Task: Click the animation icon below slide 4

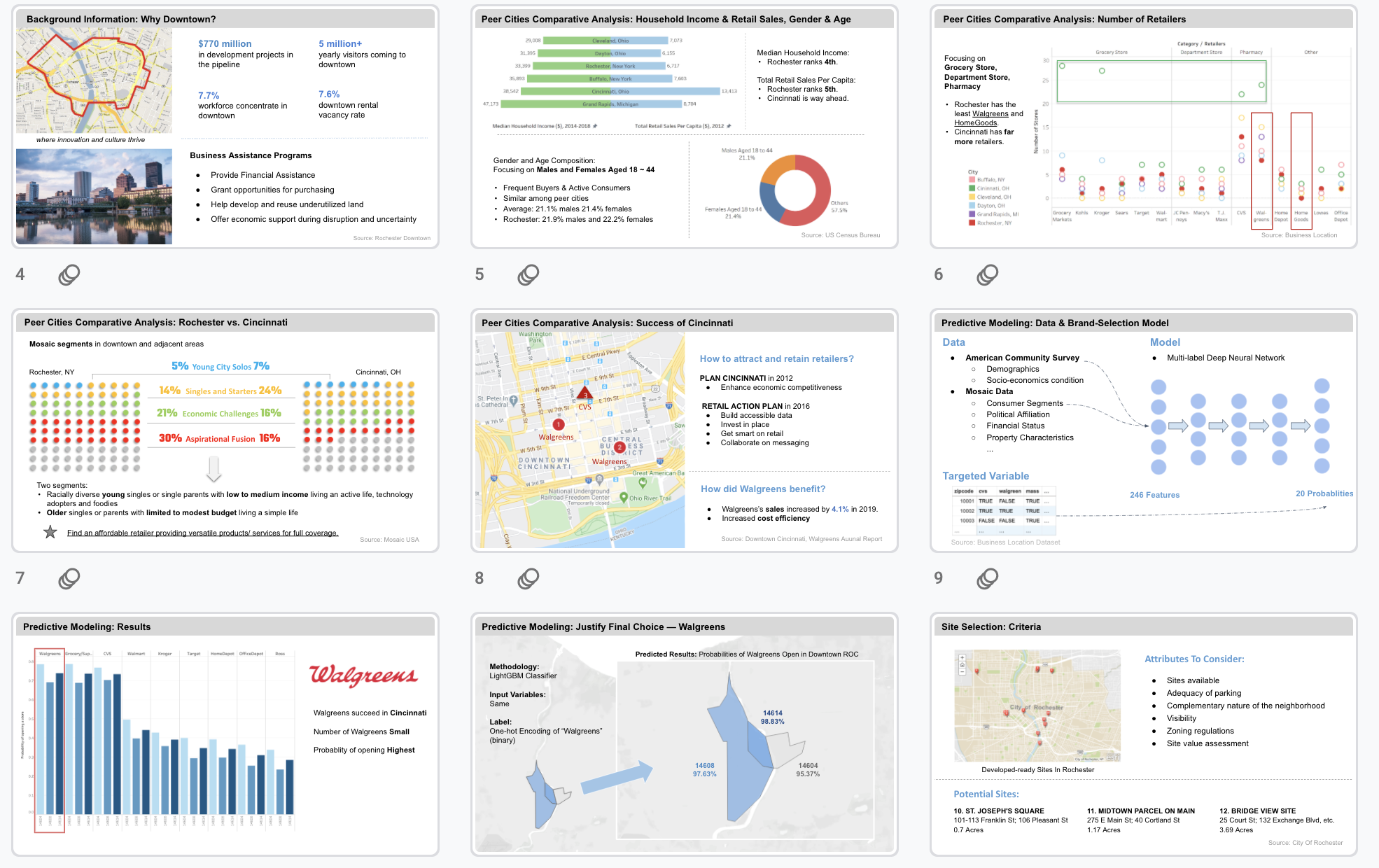Action: (x=69, y=274)
